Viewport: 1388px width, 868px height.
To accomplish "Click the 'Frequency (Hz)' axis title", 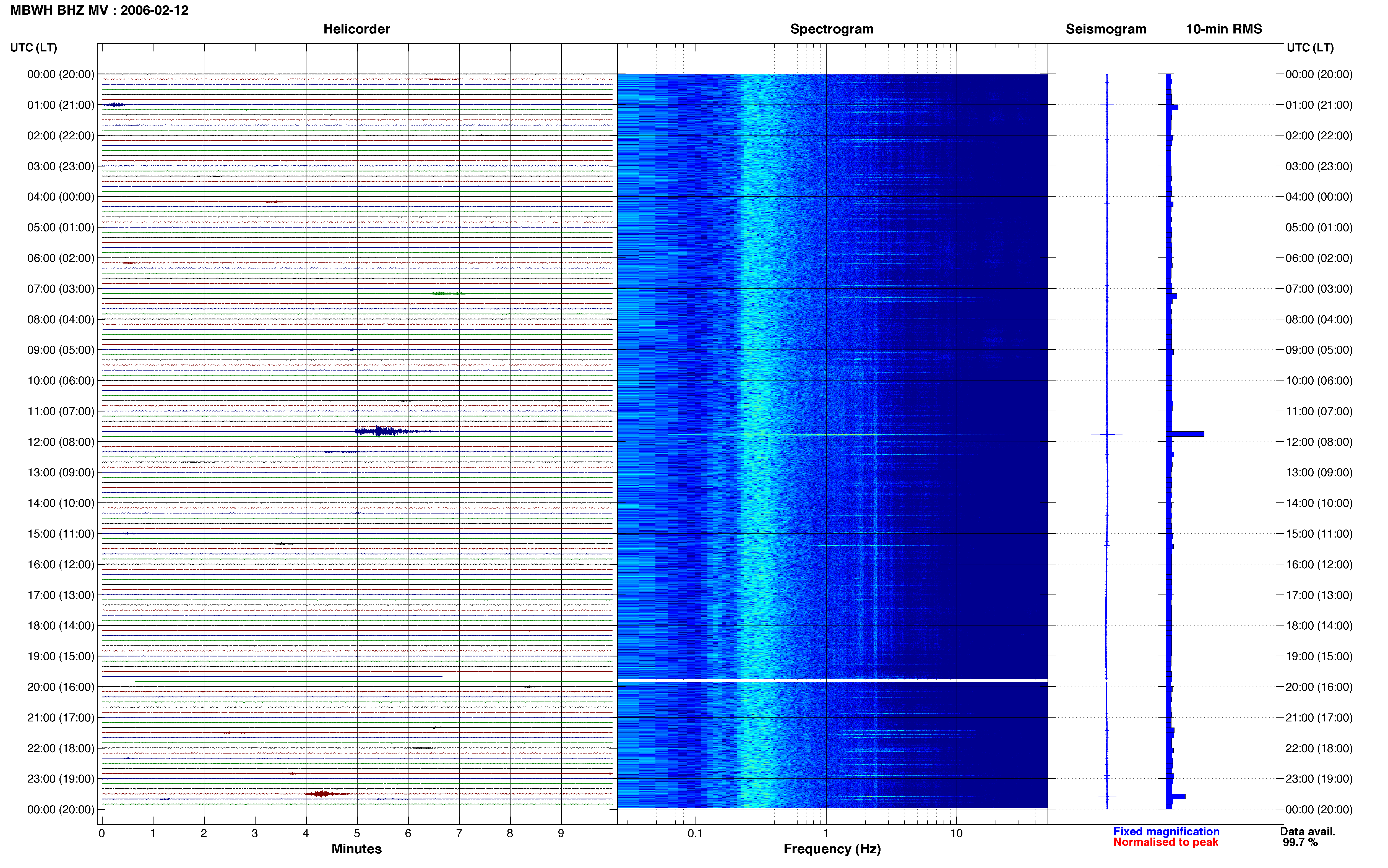I will tap(832, 848).
